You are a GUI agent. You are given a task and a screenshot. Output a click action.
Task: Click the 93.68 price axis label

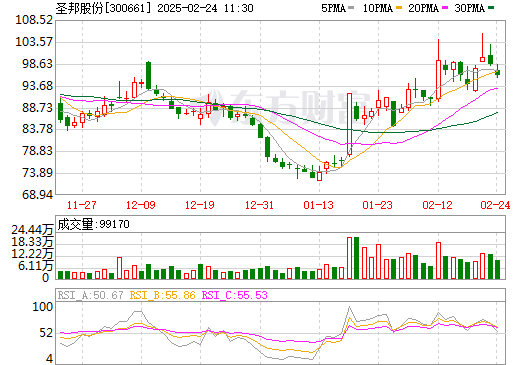37,86
